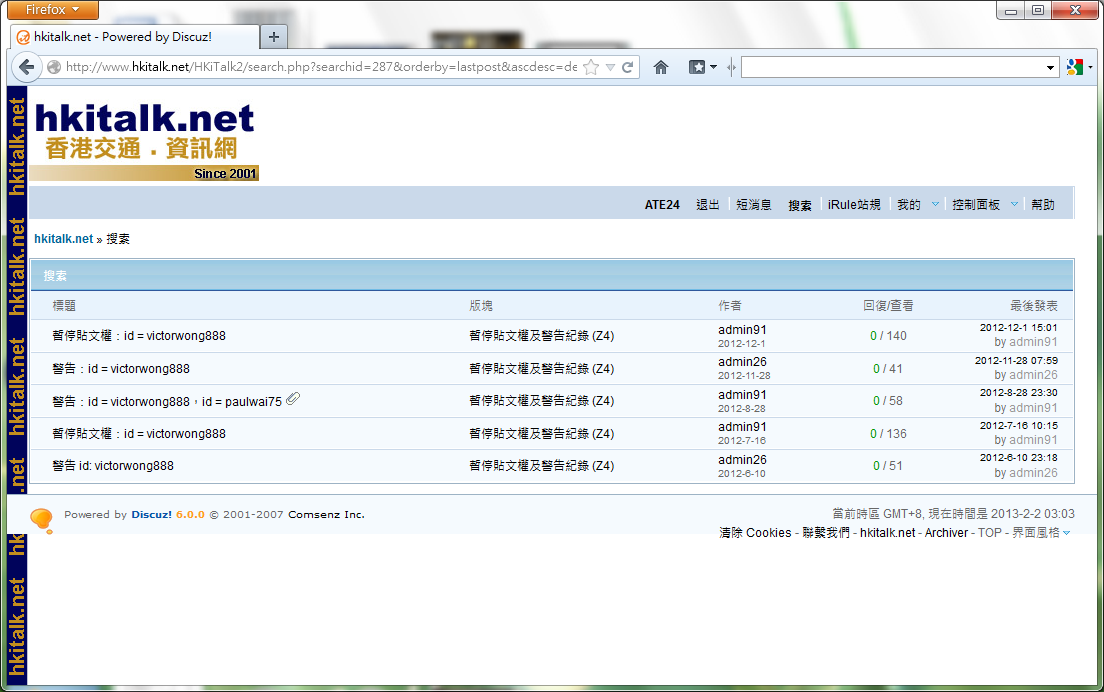Image resolution: width=1104 pixels, height=692 pixels.
Task: Open the URL history dropdown arrow
Action: pos(610,67)
